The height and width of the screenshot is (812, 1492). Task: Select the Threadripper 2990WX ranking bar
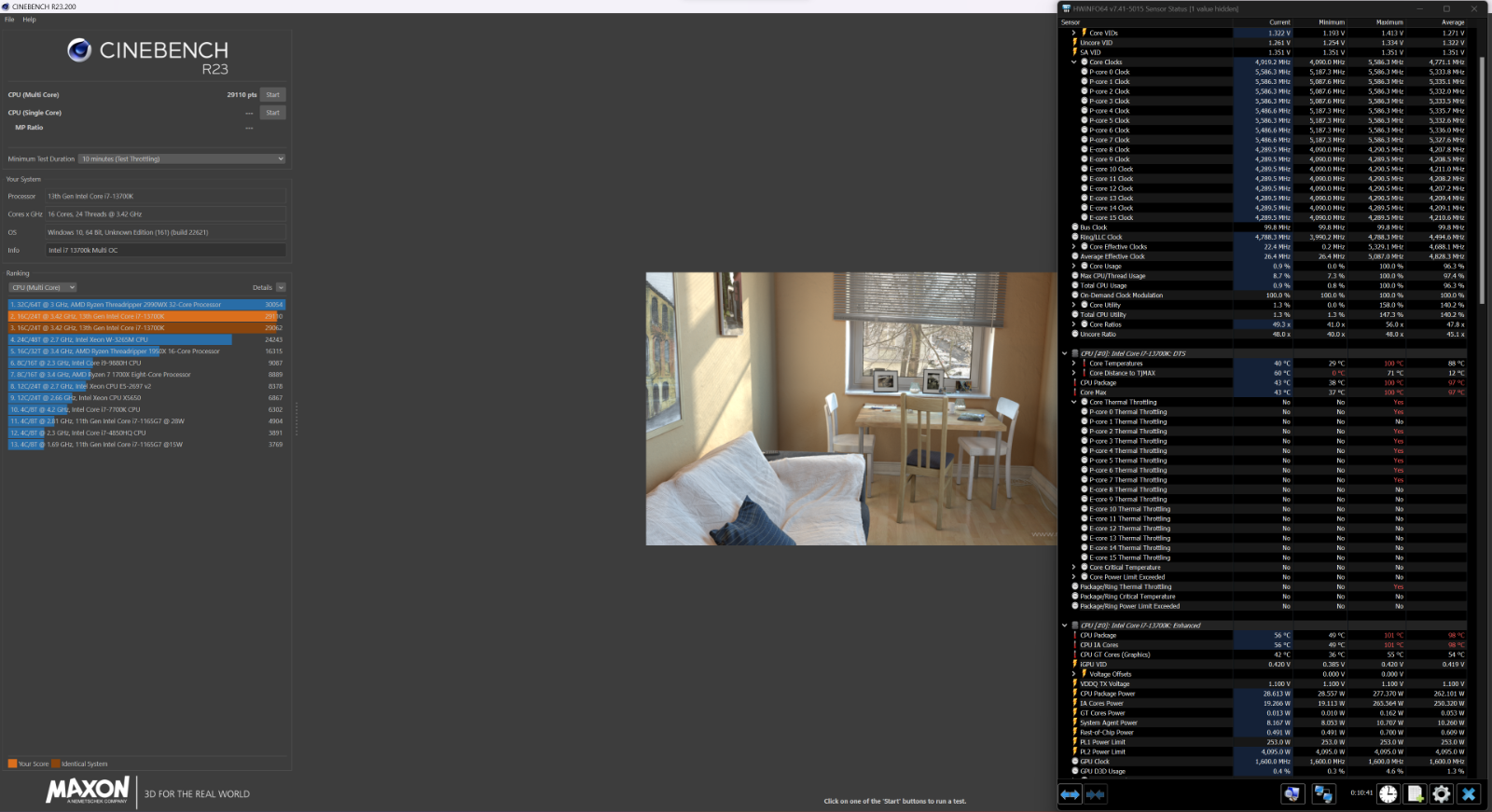click(146, 305)
